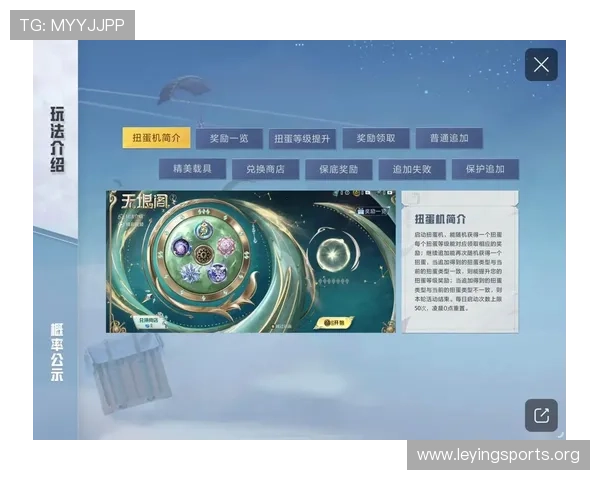Open the 精美载具 tab
600x480 pixels.
[192, 169]
